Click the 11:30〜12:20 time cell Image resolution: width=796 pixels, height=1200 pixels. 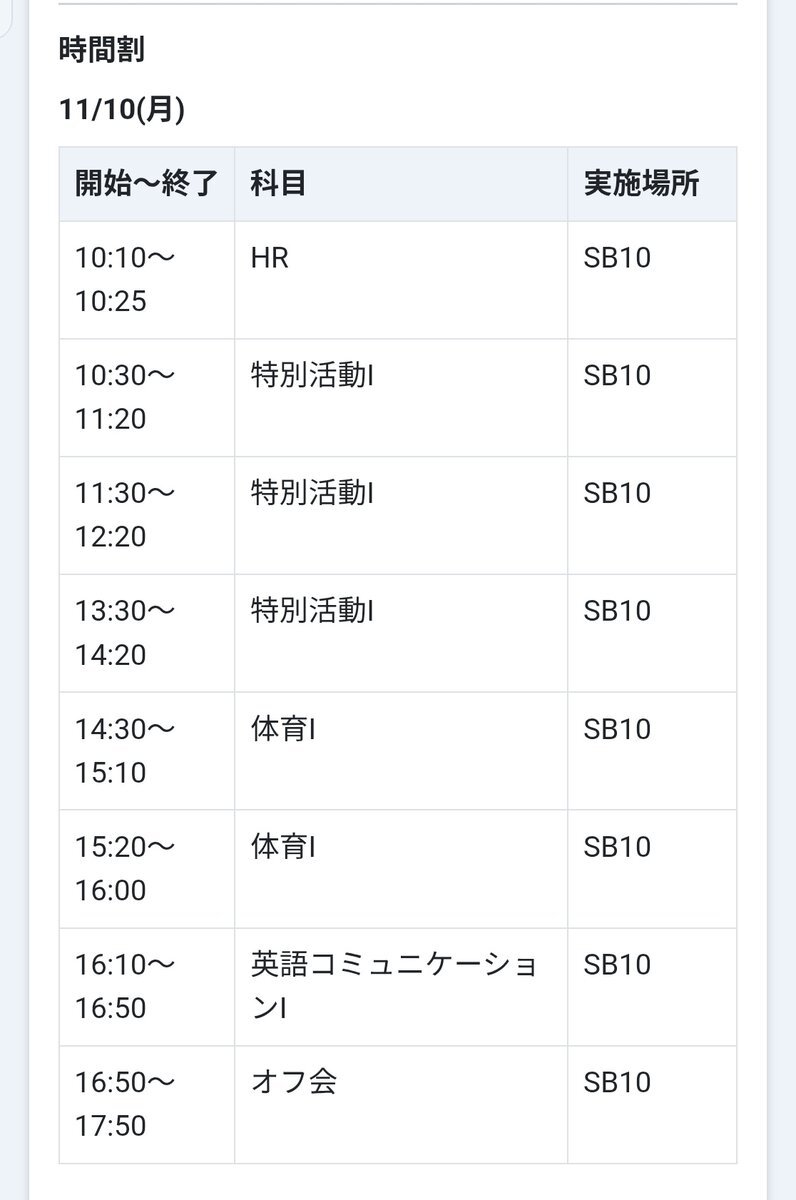125,515
